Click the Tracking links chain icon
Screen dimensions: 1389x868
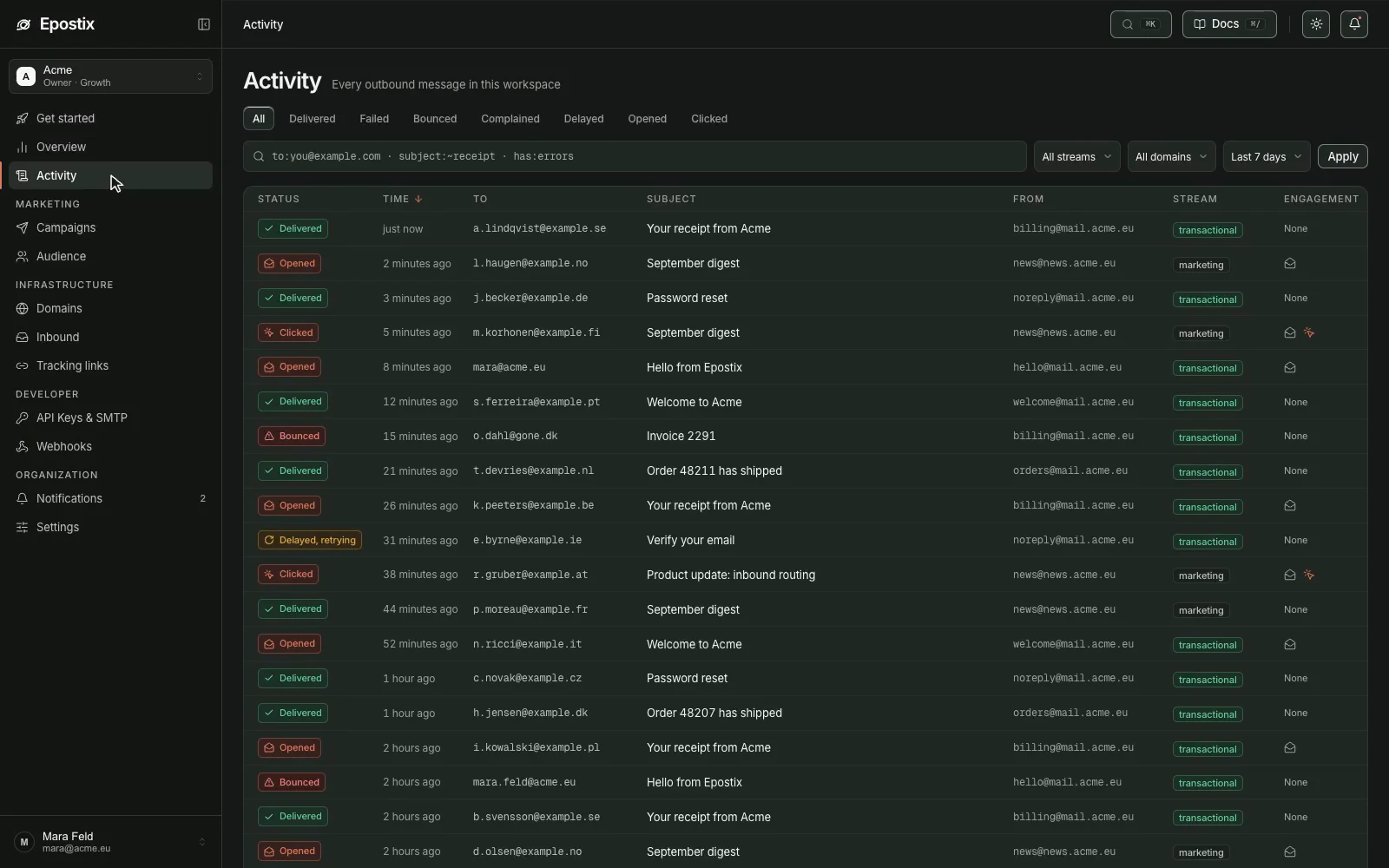[x=23, y=365]
